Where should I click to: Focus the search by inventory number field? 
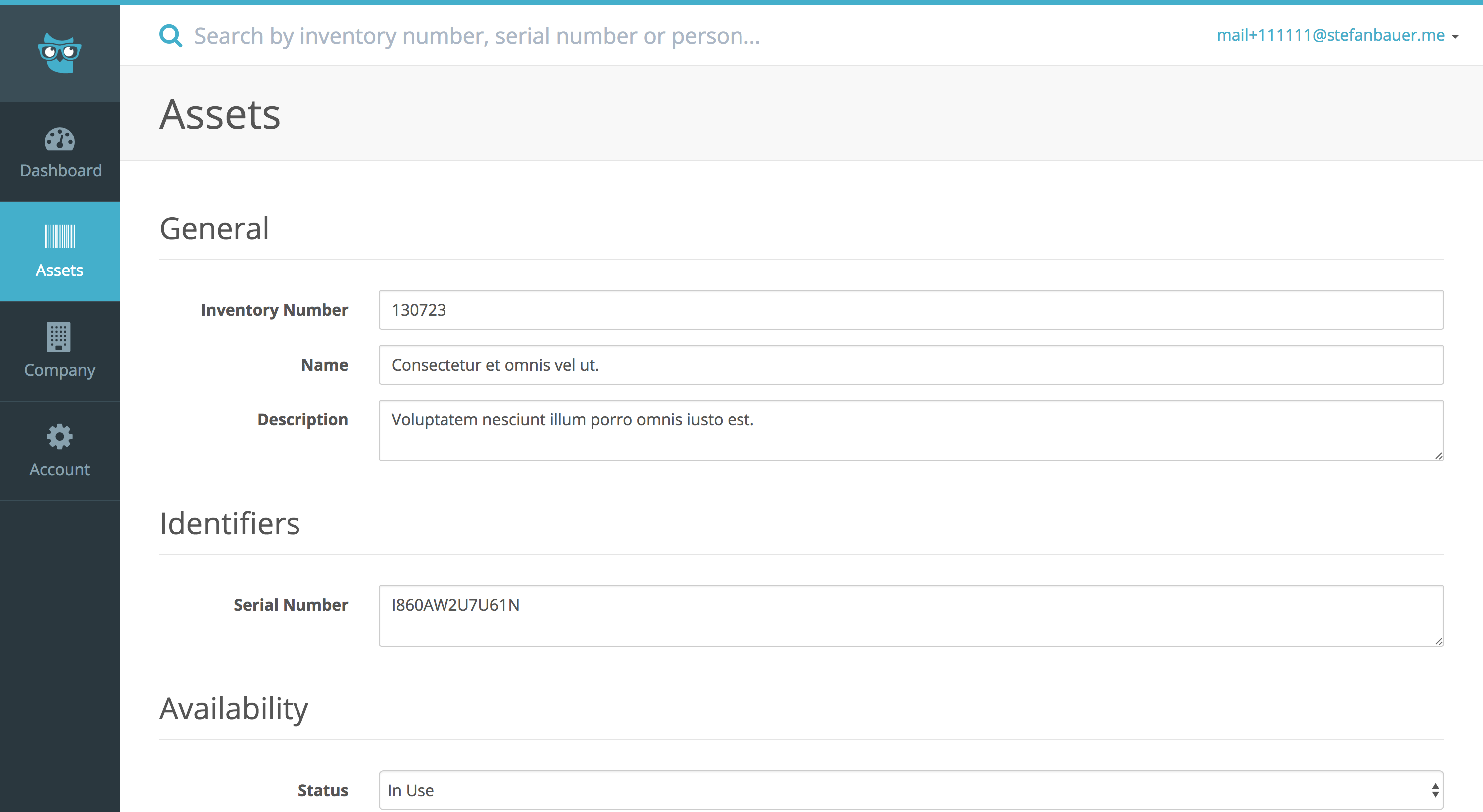(477, 36)
